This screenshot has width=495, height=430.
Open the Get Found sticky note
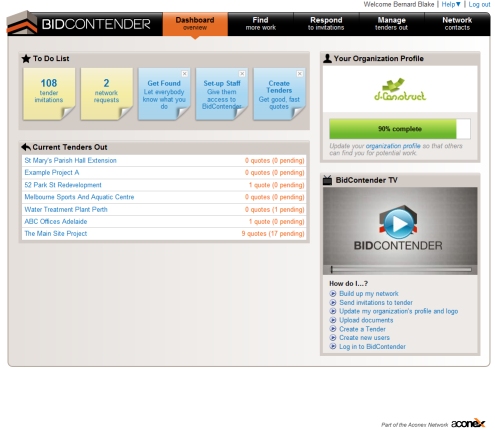click(x=164, y=94)
